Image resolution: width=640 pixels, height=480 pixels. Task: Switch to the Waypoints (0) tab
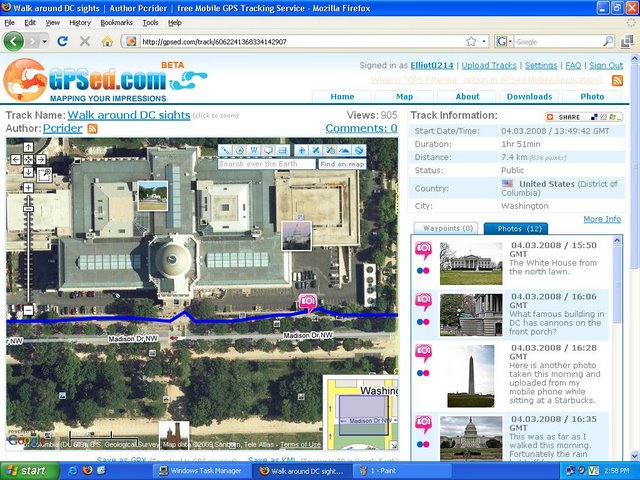tap(448, 229)
